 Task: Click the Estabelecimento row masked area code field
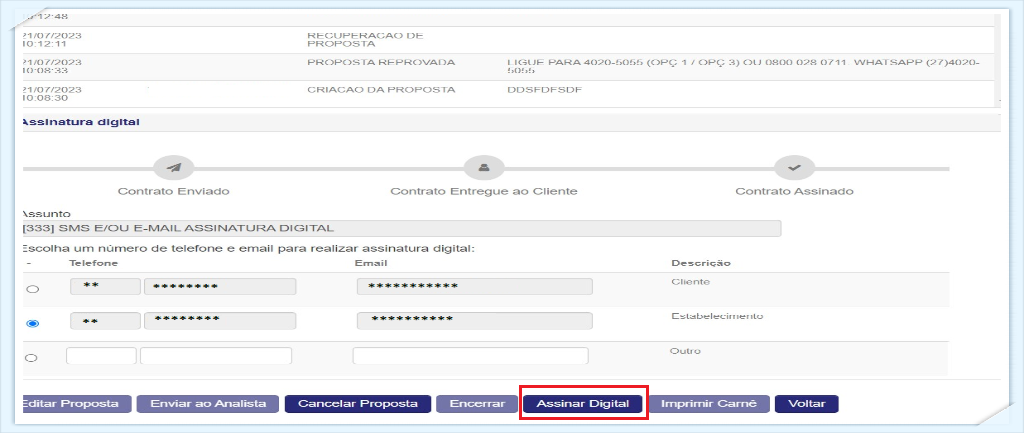point(105,321)
